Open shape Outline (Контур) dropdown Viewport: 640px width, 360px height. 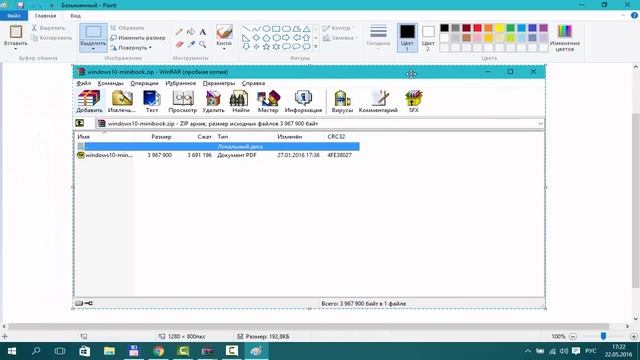[339, 28]
